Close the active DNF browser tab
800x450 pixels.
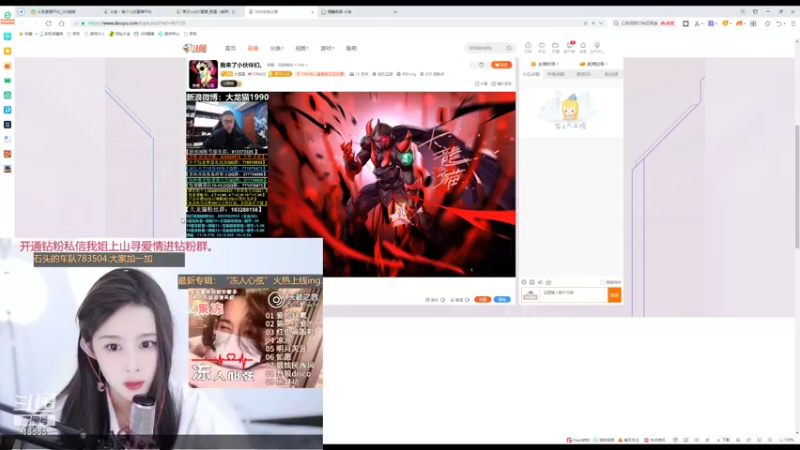[x=312, y=12]
